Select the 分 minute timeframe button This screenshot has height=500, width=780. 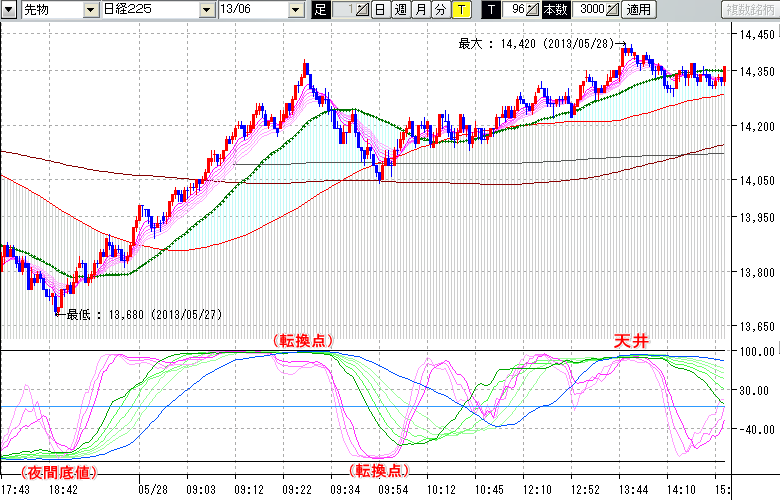coord(440,10)
